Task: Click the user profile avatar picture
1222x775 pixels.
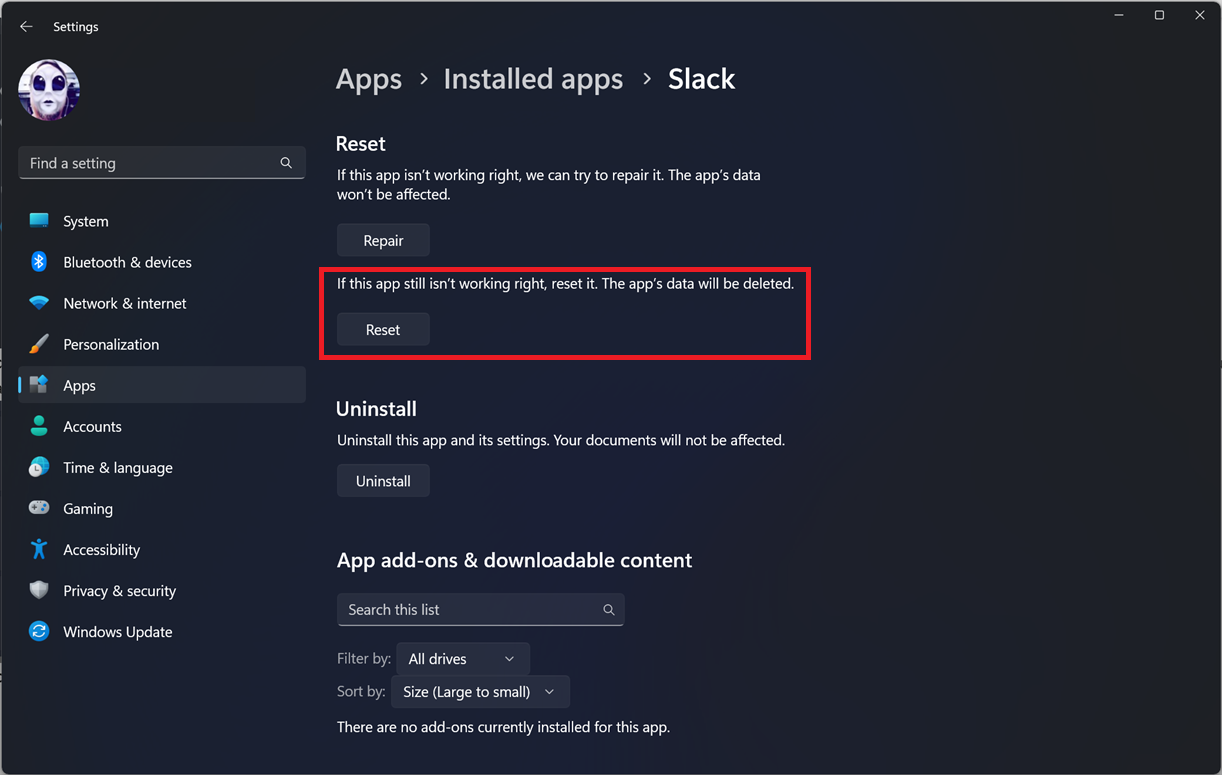Action: [49, 89]
